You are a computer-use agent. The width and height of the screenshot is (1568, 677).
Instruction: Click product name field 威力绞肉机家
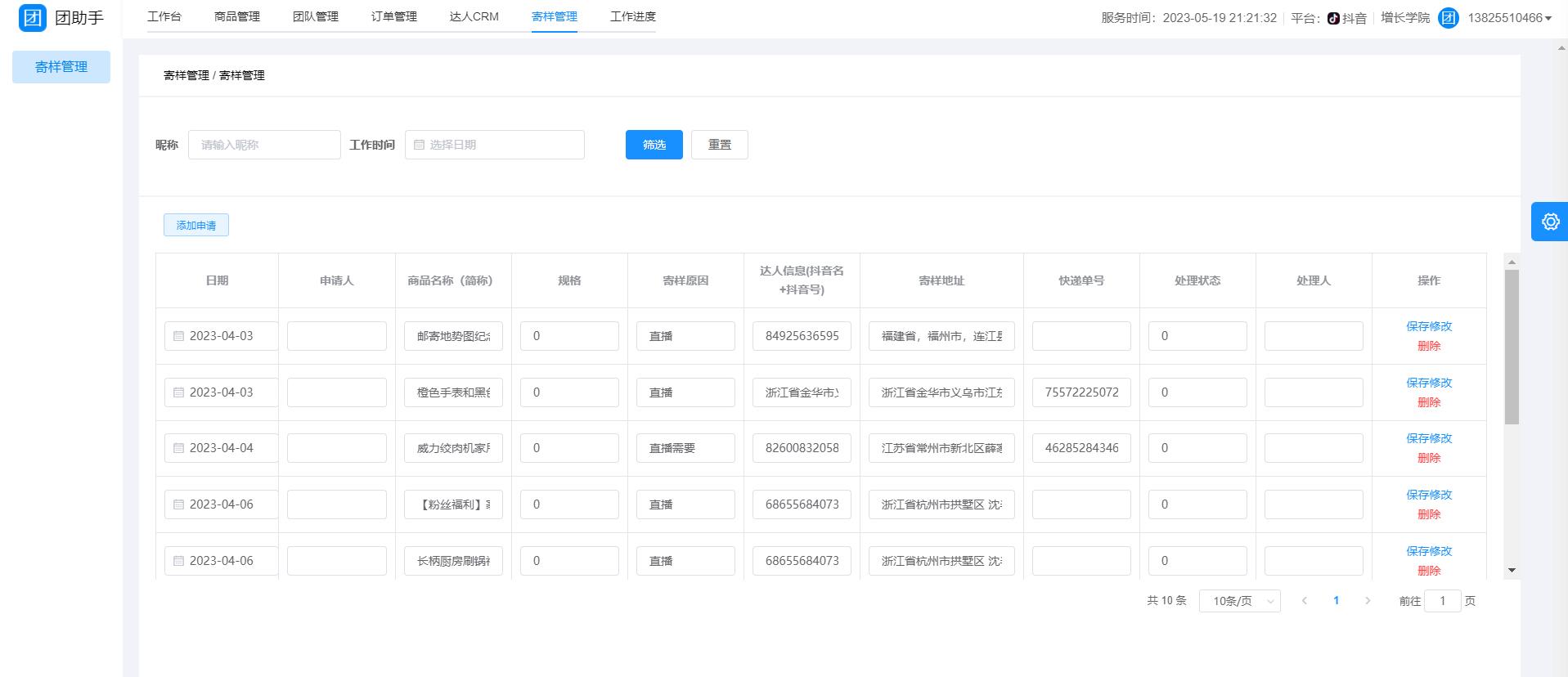453,448
